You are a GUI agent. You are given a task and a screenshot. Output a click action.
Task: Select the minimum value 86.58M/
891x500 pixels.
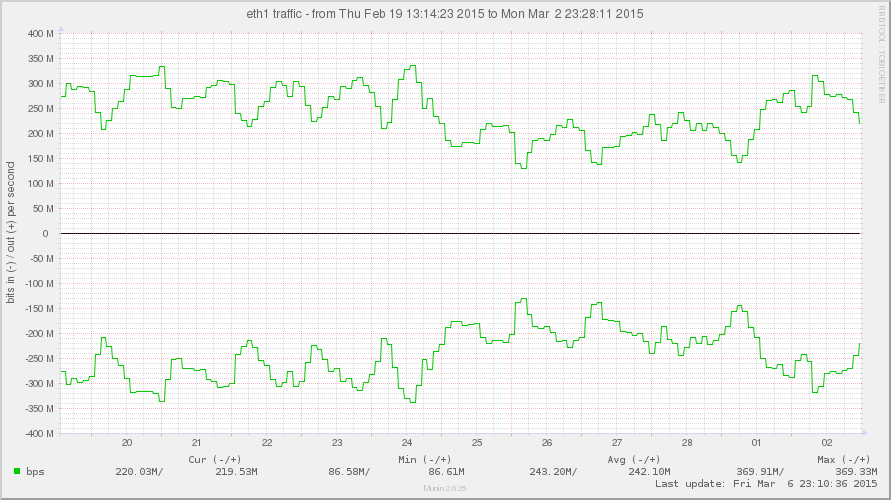(349, 472)
